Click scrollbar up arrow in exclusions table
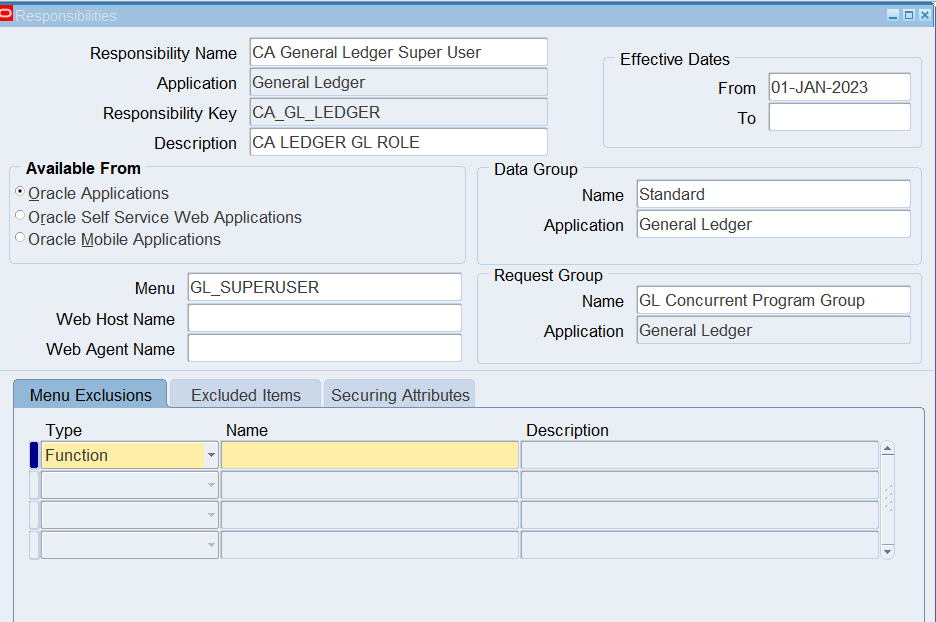Screen dimensions: 936x622 (888, 449)
